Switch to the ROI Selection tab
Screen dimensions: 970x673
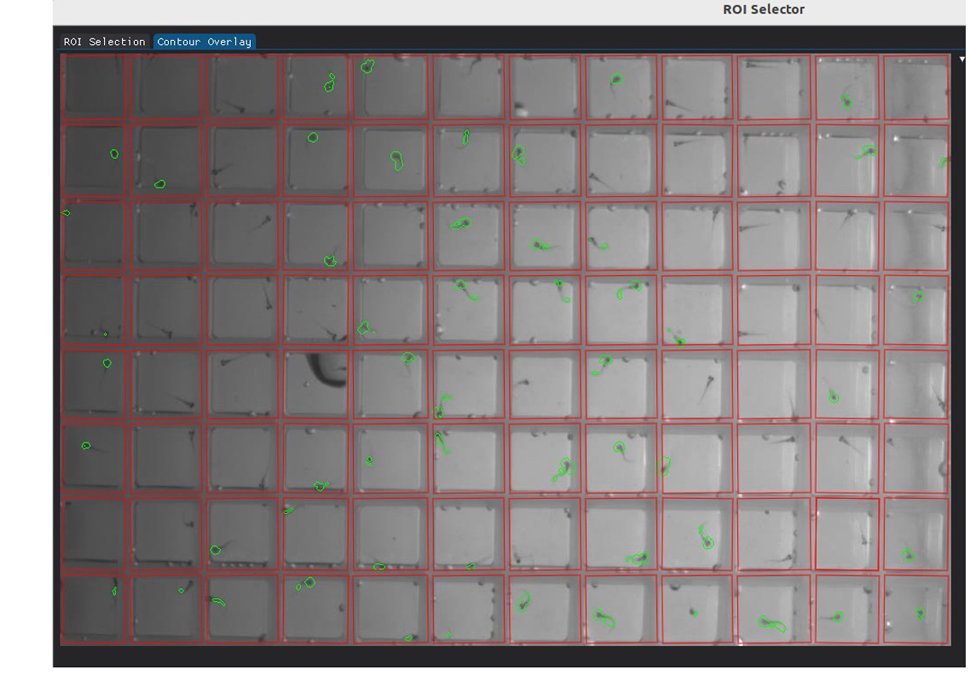pyautogui.click(x=104, y=42)
